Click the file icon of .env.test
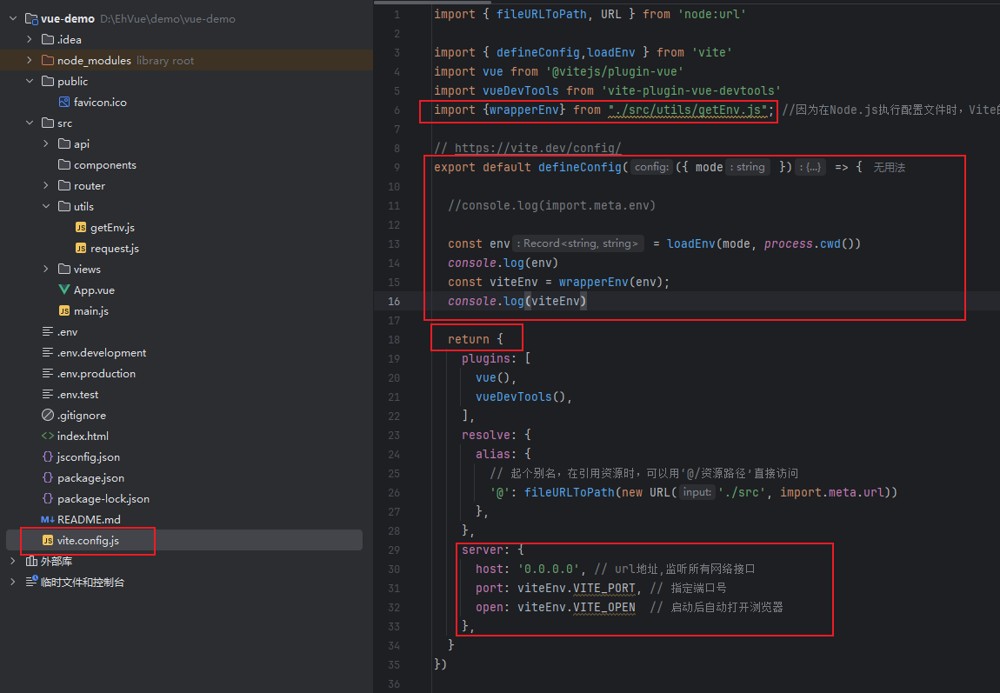Screen dimensions: 1000x693 pyautogui.click(x=47, y=394)
